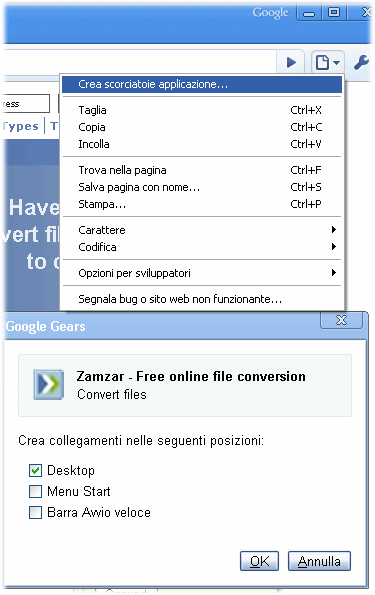Enable the Menu Start checkbox
This screenshot has height=595, width=375.
click(35, 491)
